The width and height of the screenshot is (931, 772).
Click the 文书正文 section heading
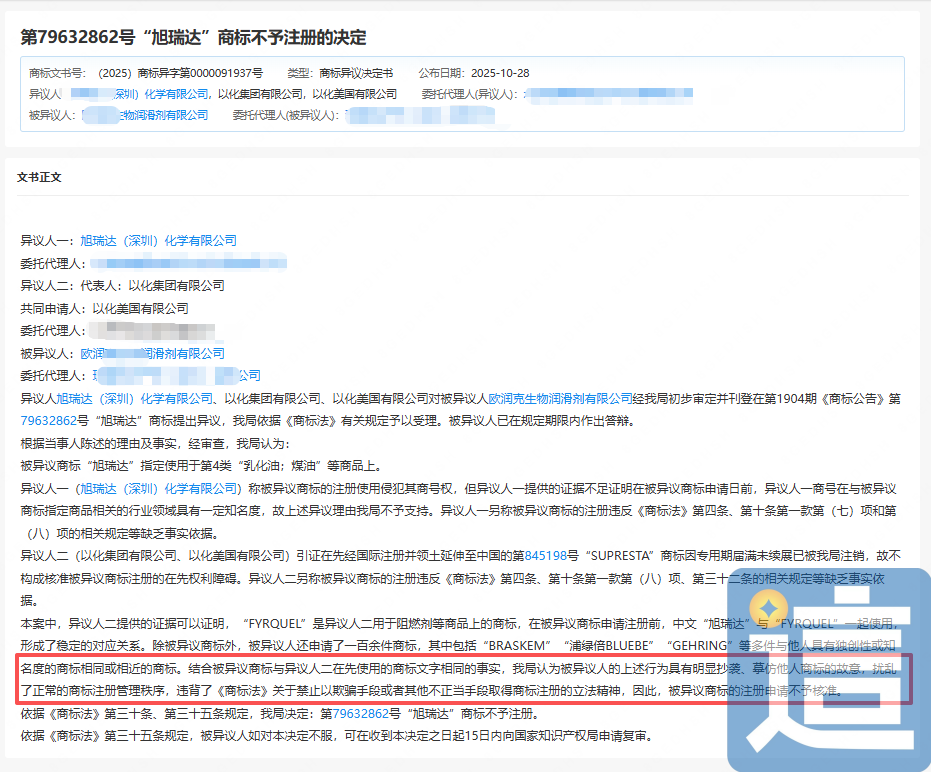coord(39,177)
